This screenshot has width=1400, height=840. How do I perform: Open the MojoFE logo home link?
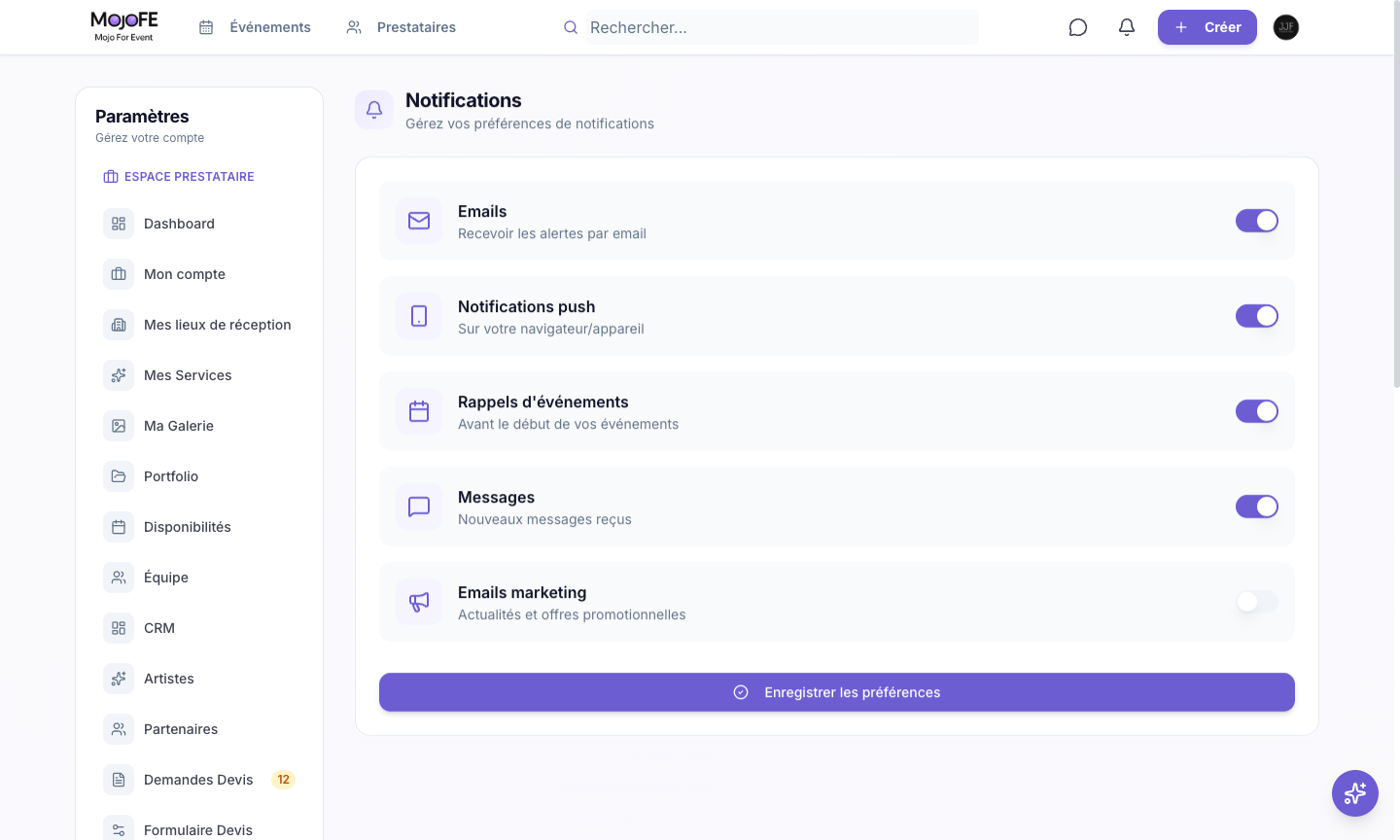(124, 26)
